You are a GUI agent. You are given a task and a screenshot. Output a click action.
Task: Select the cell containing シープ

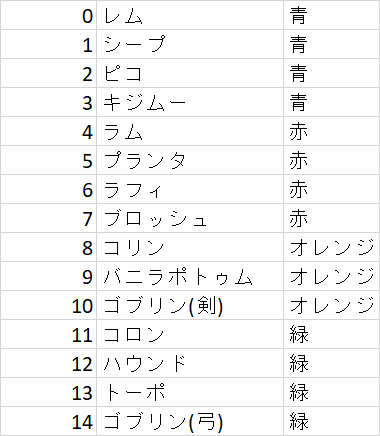click(x=190, y=44)
